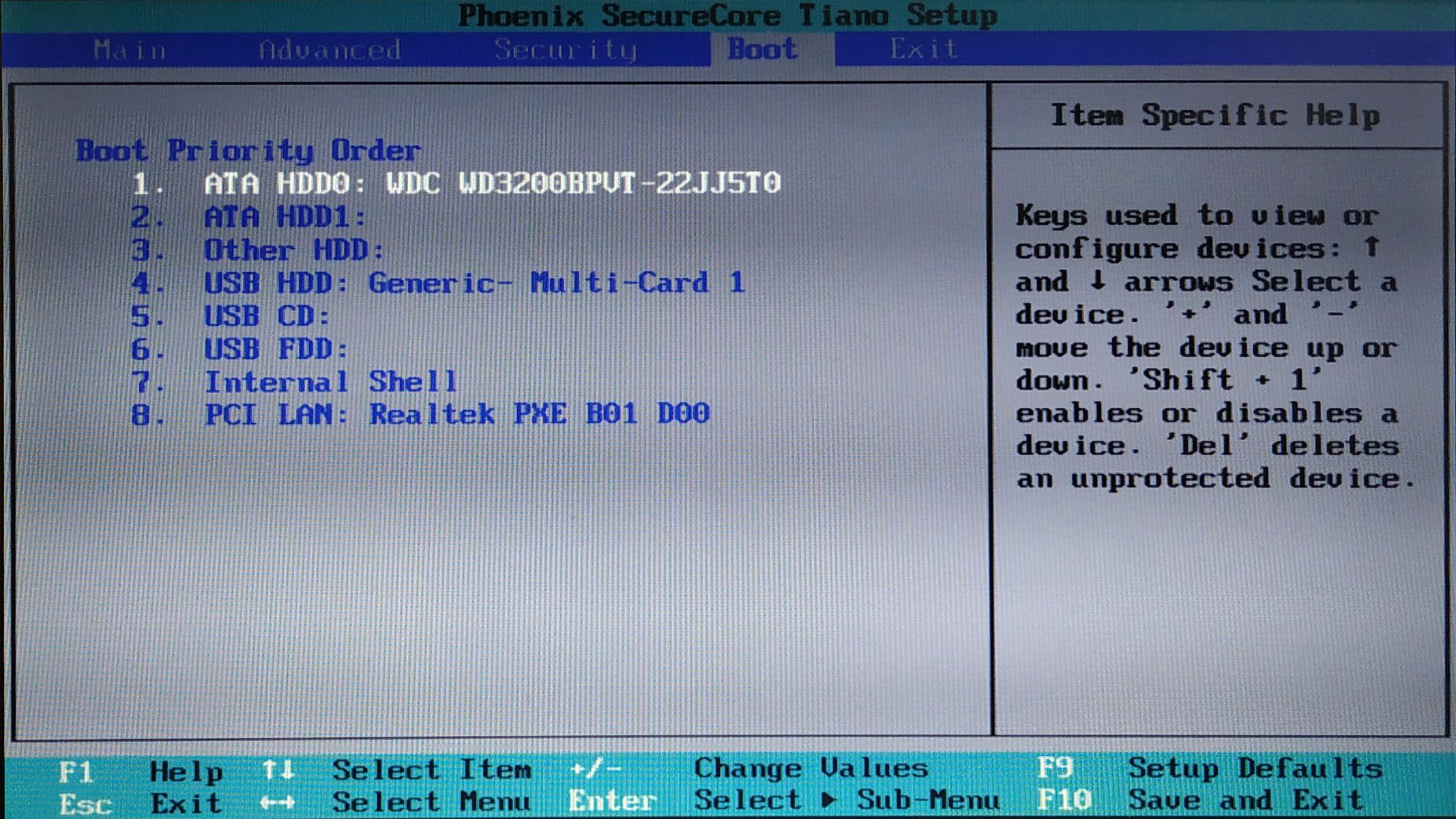
Task: Select USB HDD Generic Multi-Card entry
Action: 437,283
